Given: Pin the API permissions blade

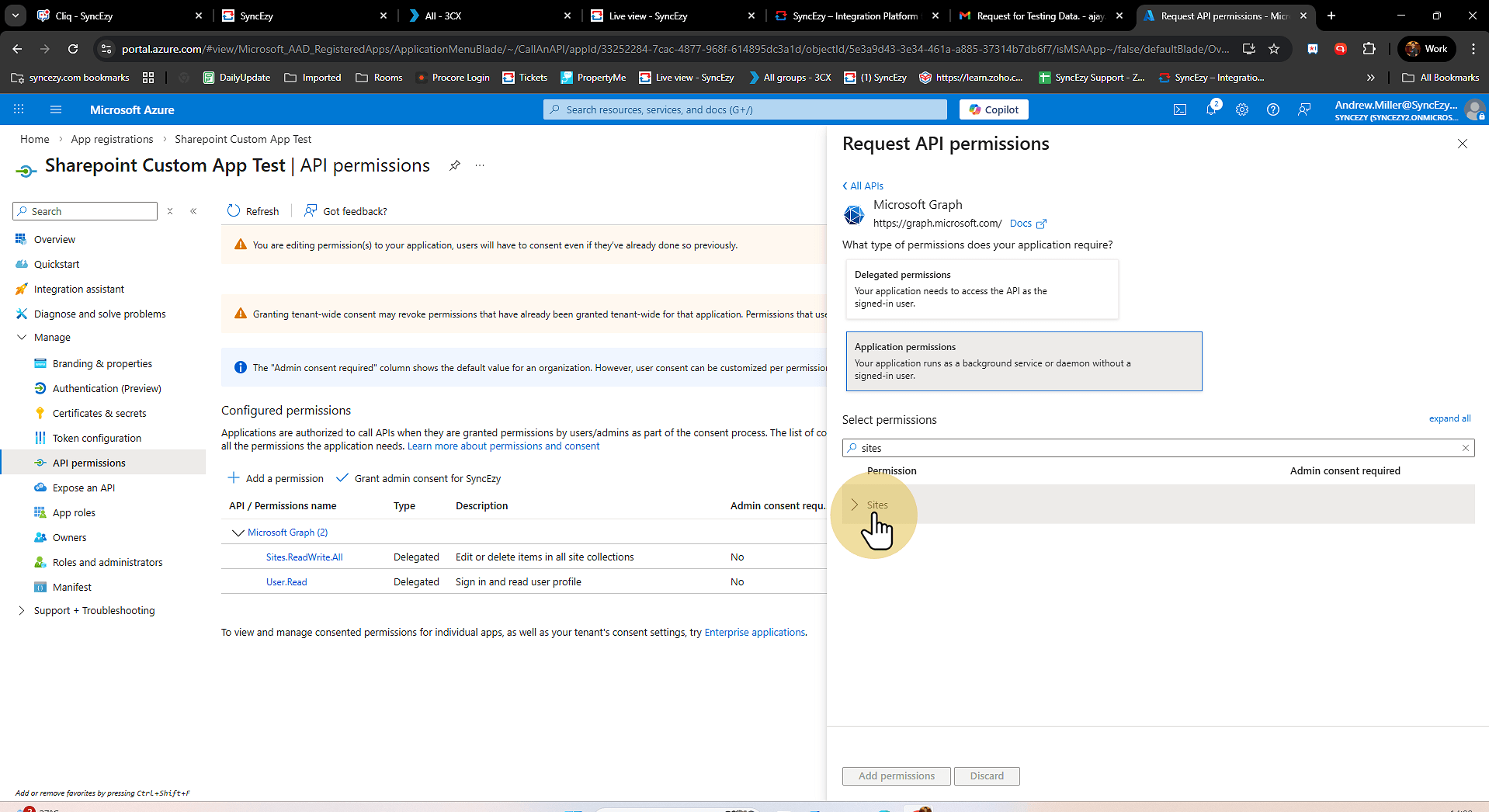Looking at the screenshot, I should pyautogui.click(x=455, y=165).
